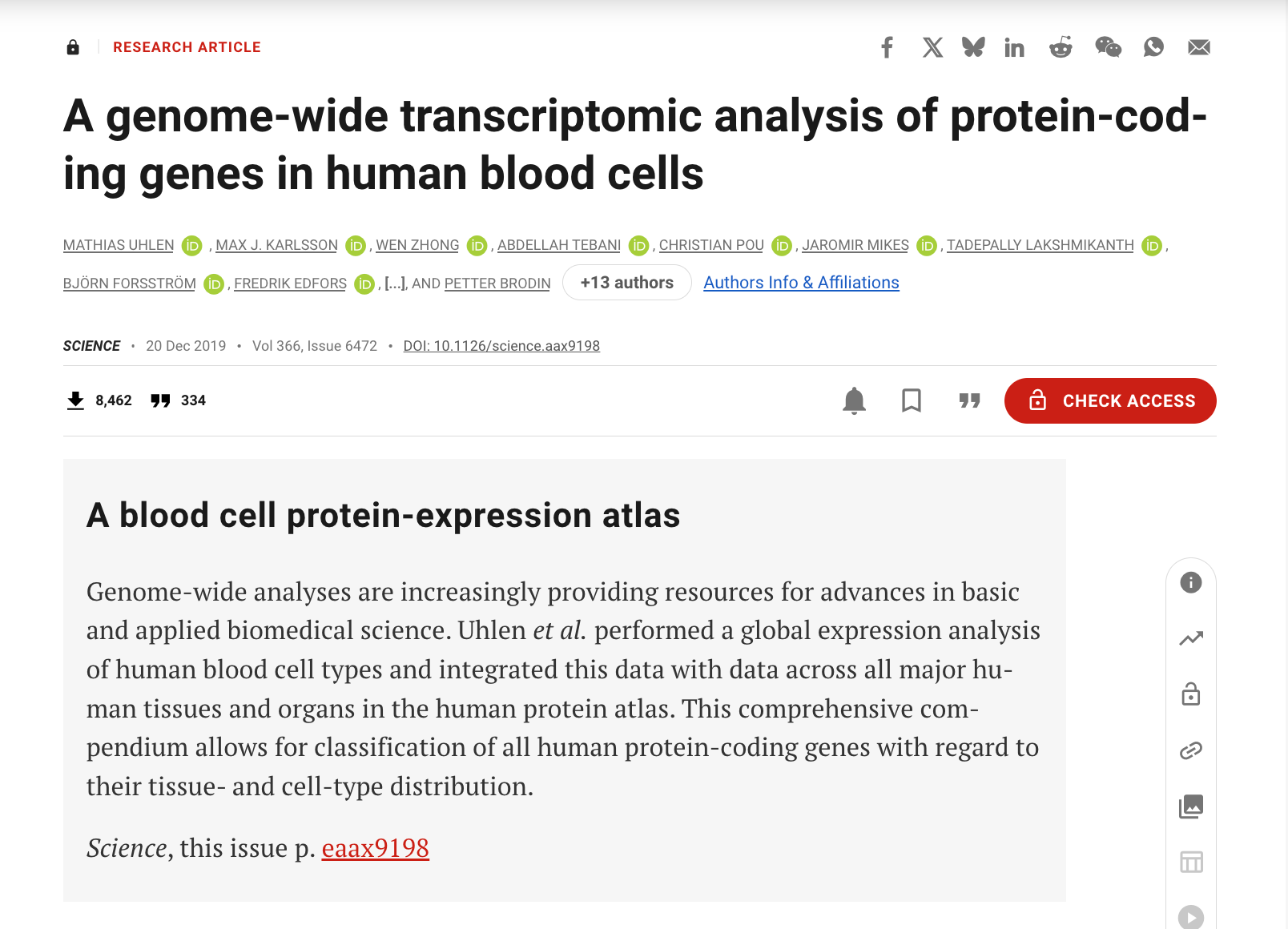
Task: Share article by email
Action: point(1199,47)
